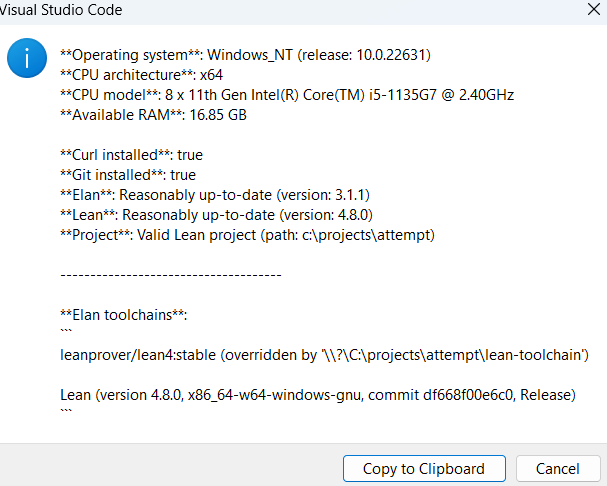
Task: Click the Visual Studio Code title text
Action: coord(61,10)
